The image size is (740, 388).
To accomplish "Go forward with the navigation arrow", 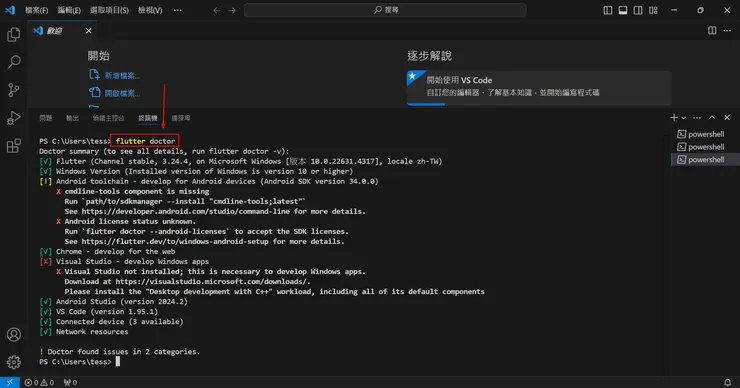I will (x=232, y=10).
